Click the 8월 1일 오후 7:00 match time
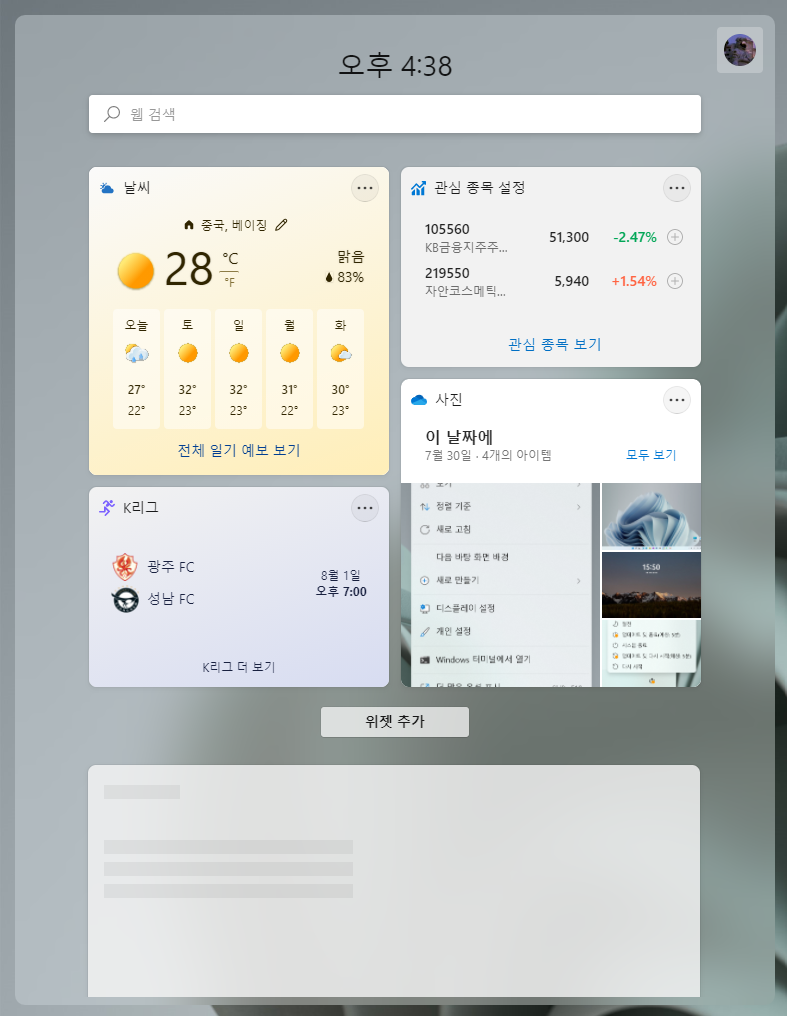This screenshot has width=787, height=1016. (x=341, y=583)
